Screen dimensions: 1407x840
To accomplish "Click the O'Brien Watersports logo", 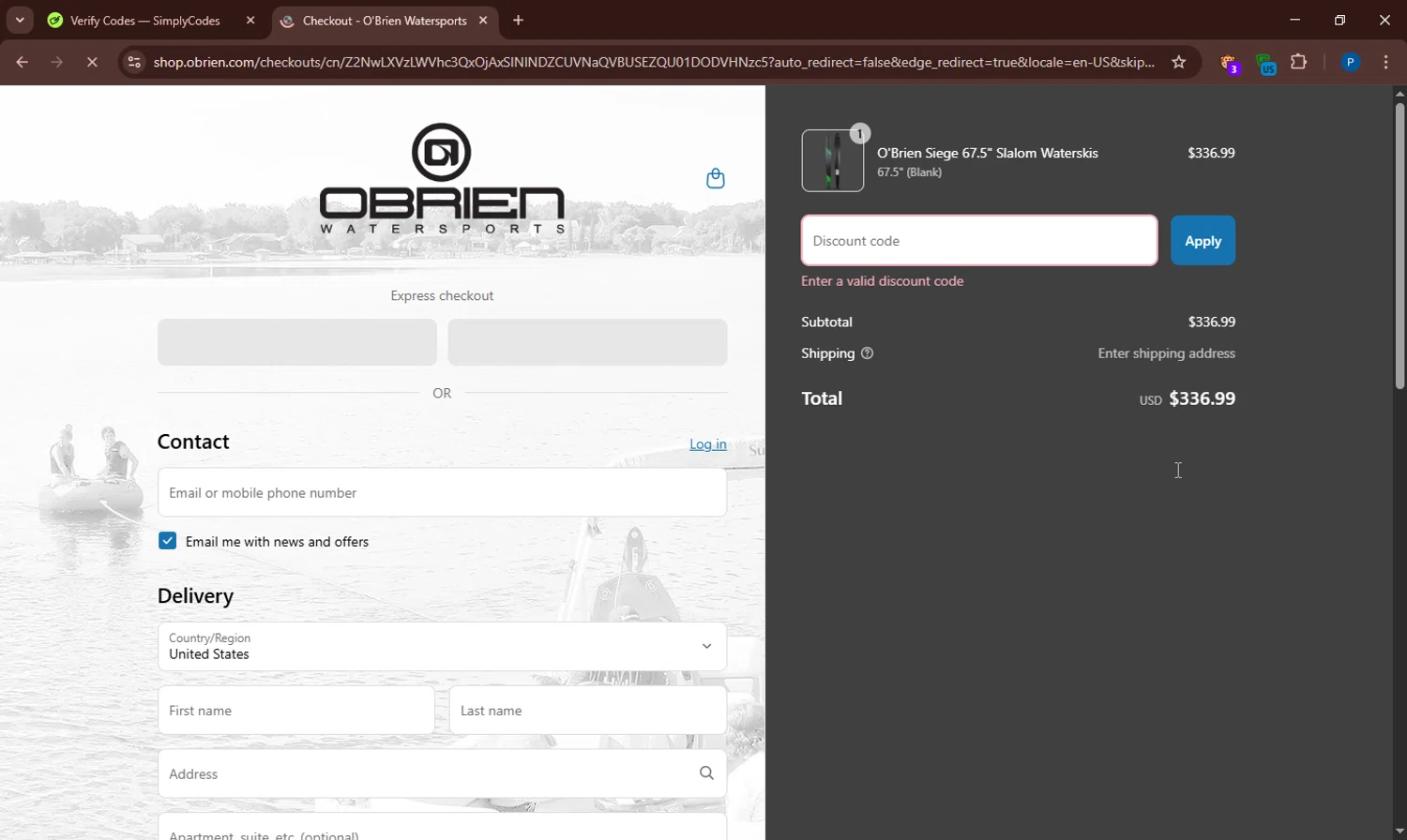I will [442, 178].
